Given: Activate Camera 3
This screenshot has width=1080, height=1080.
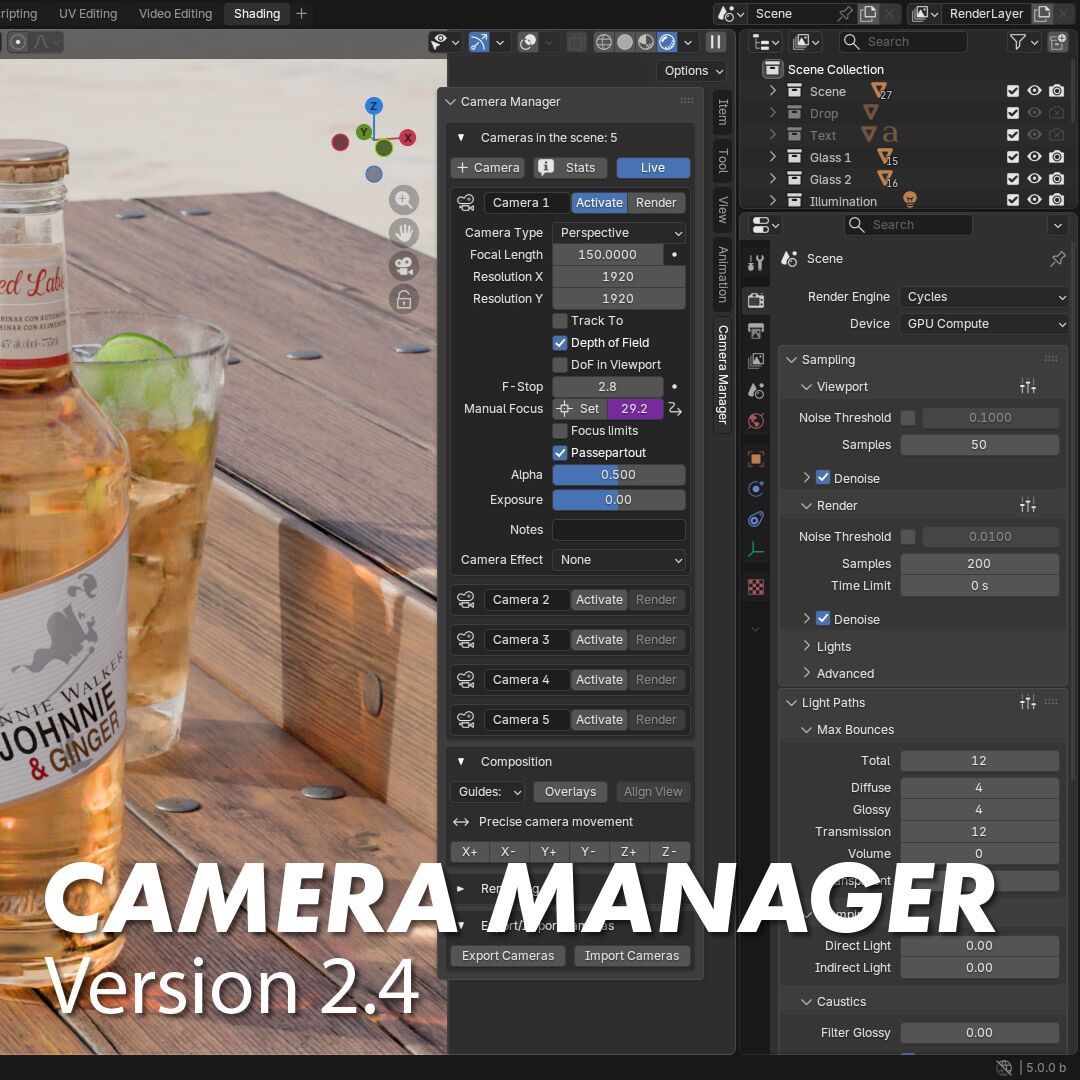Looking at the screenshot, I should 599,640.
